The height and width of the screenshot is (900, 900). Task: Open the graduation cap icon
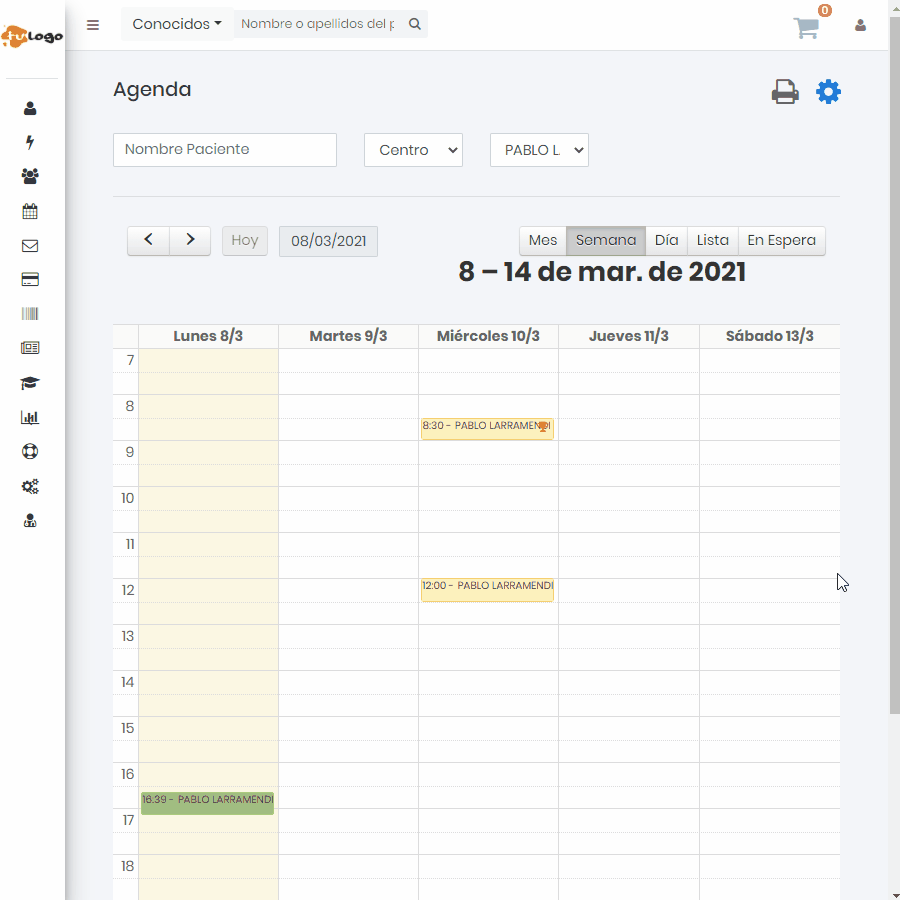click(x=30, y=383)
